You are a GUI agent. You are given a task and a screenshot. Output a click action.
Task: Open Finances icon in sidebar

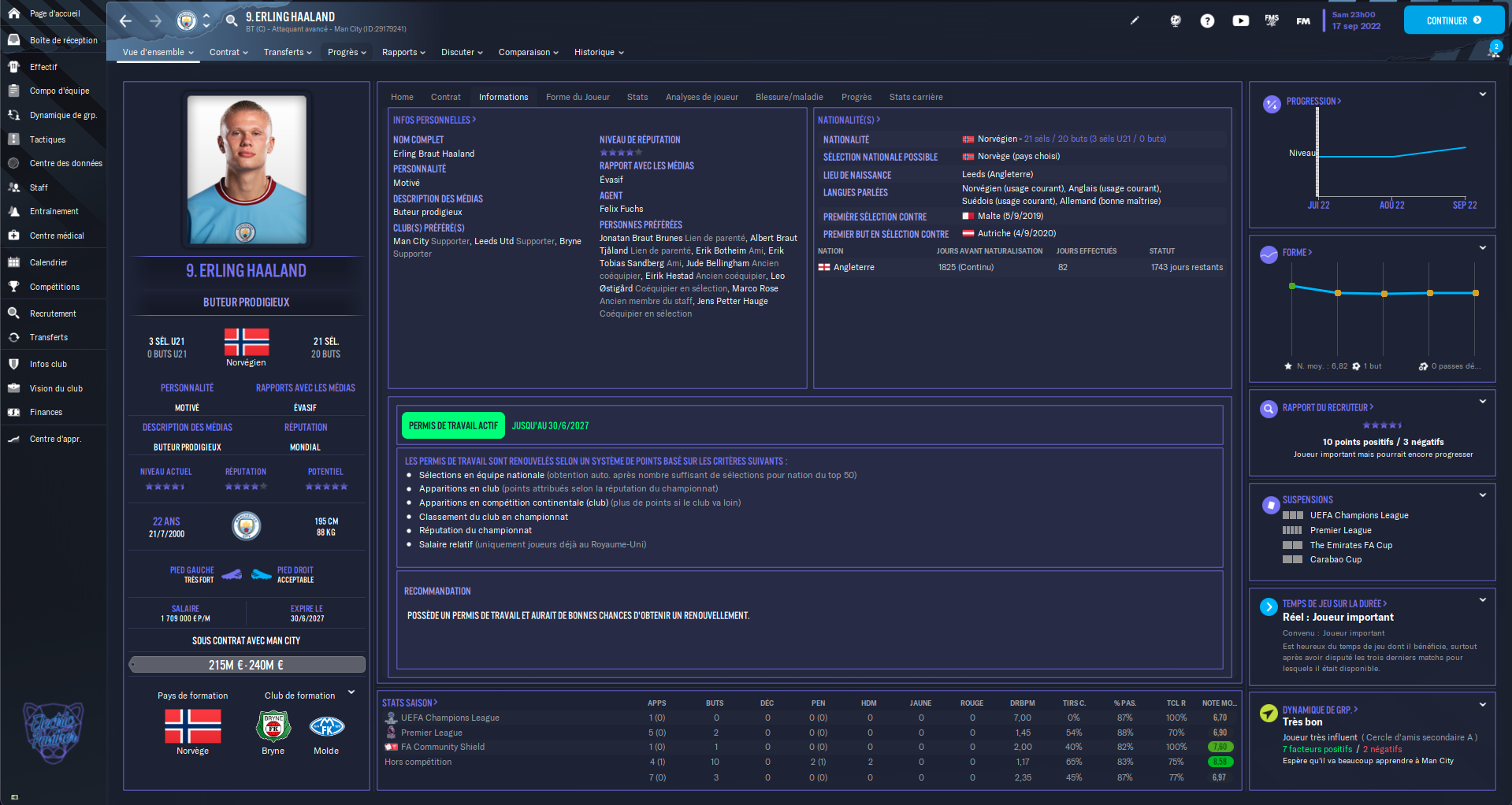coord(13,412)
